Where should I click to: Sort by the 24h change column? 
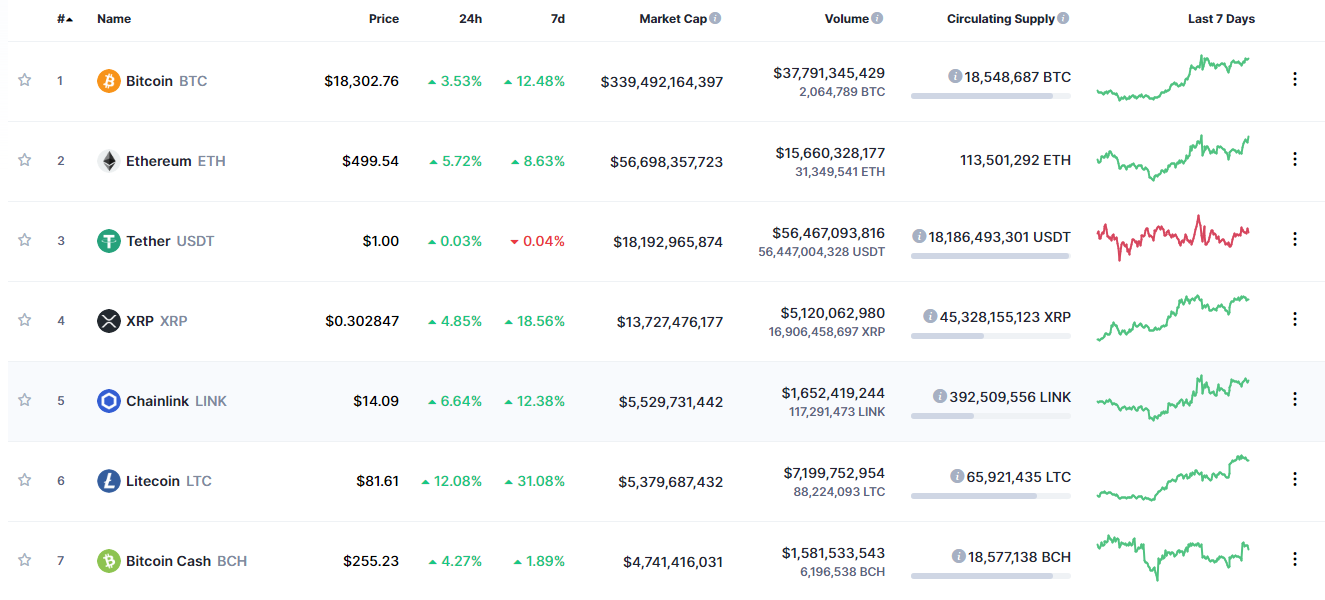[x=471, y=19]
